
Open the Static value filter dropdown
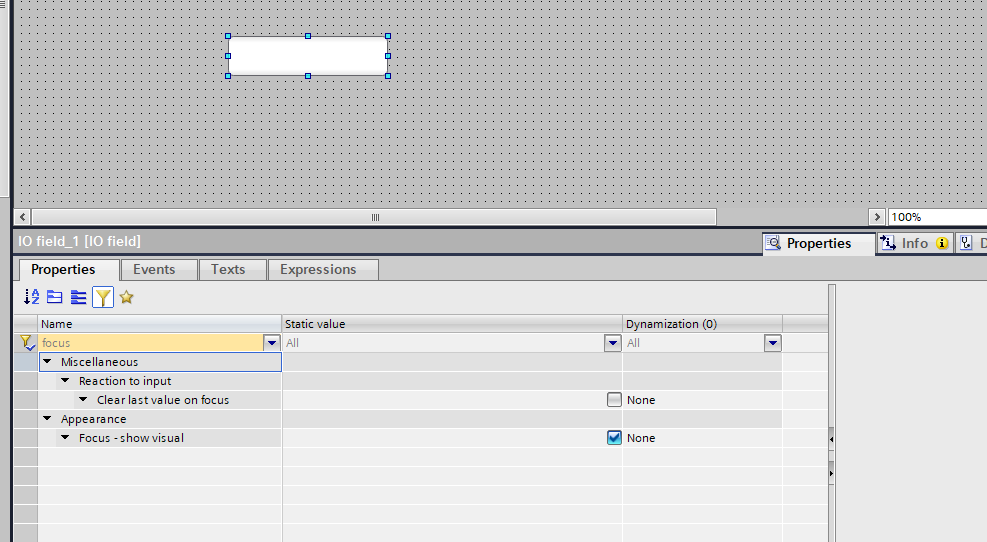[612, 342]
